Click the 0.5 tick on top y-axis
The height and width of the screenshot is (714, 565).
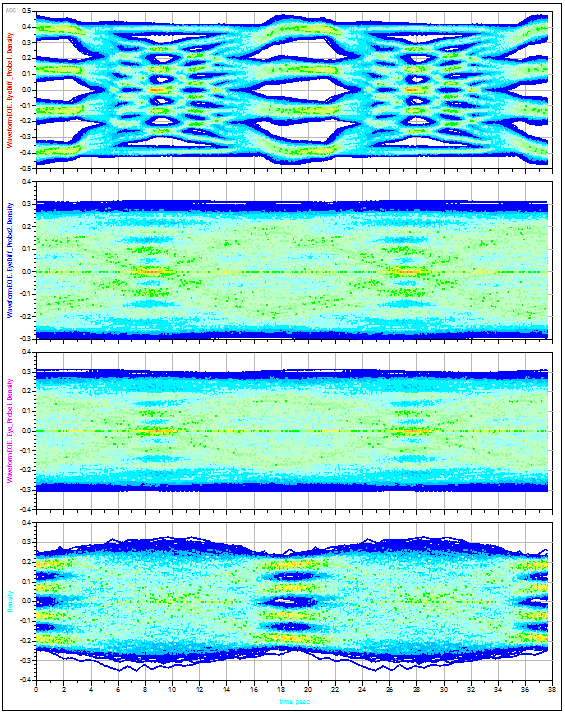[x=26, y=11]
